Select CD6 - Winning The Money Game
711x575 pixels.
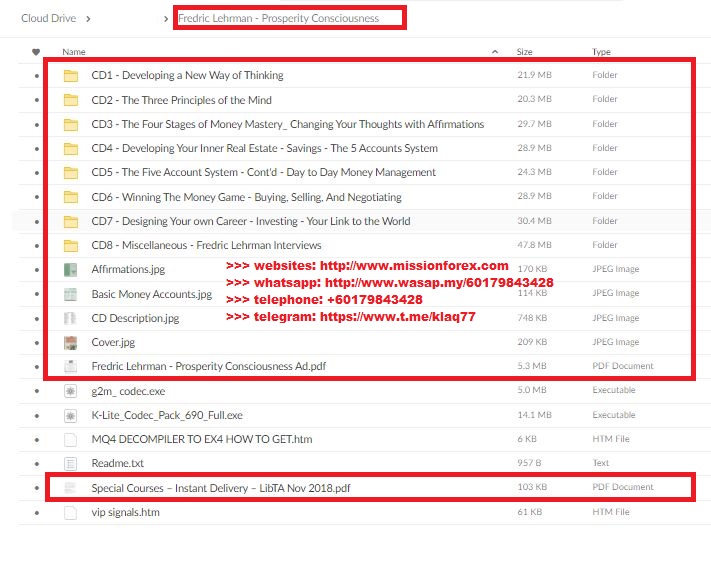[x=246, y=197]
